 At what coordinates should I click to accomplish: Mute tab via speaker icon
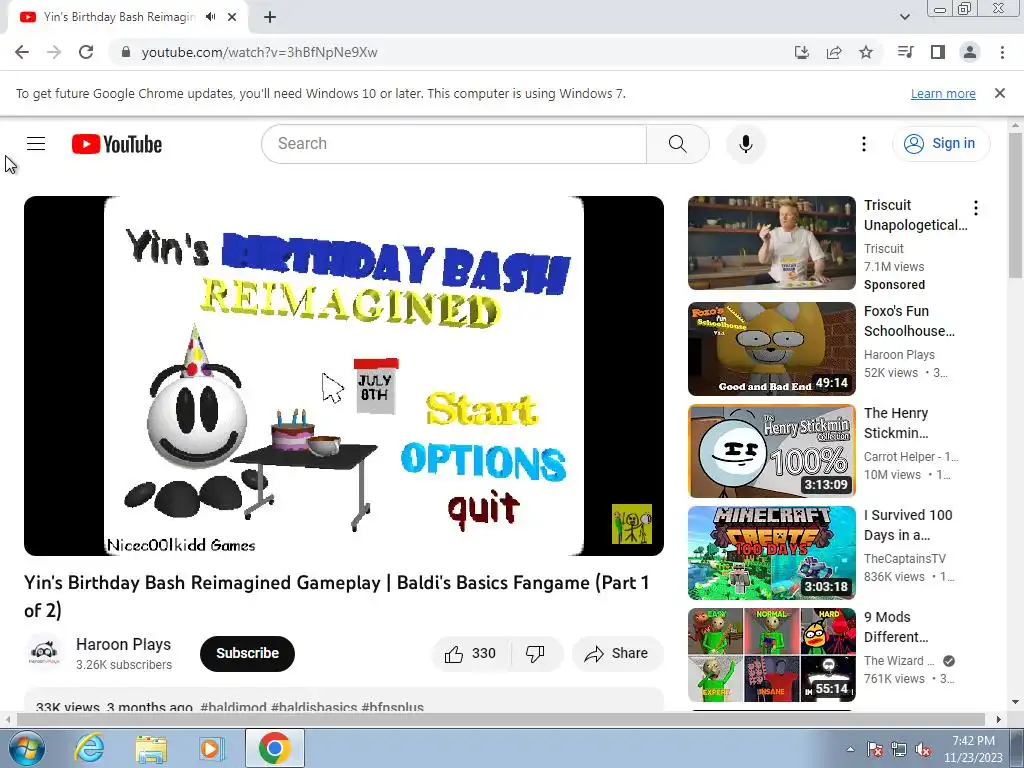tap(210, 17)
